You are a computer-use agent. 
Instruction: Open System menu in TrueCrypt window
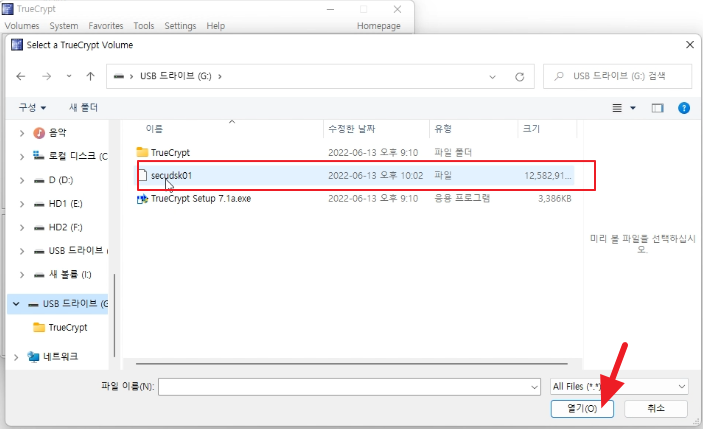tap(64, 26)
